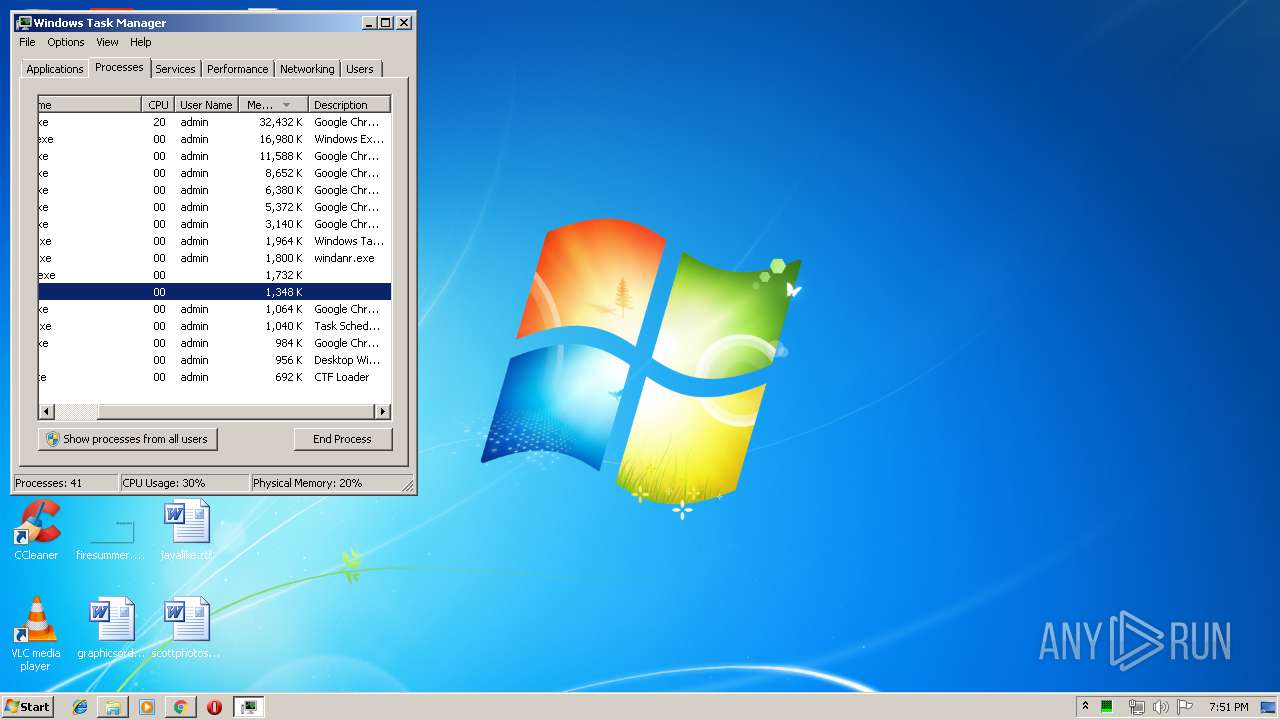Image resolution: width=1280 pixels, height=720 pixels.
Task: Open the Start menu
Action: click(x=27, y=707)
